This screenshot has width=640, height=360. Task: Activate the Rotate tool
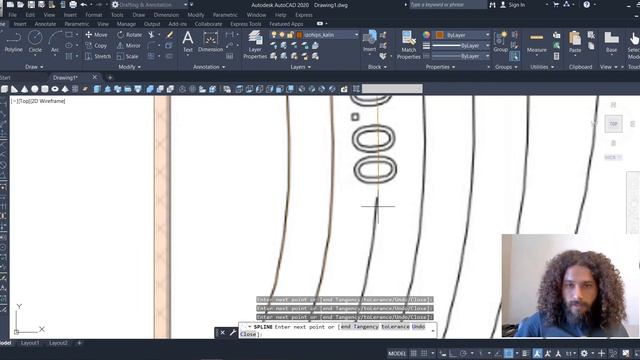130,35
